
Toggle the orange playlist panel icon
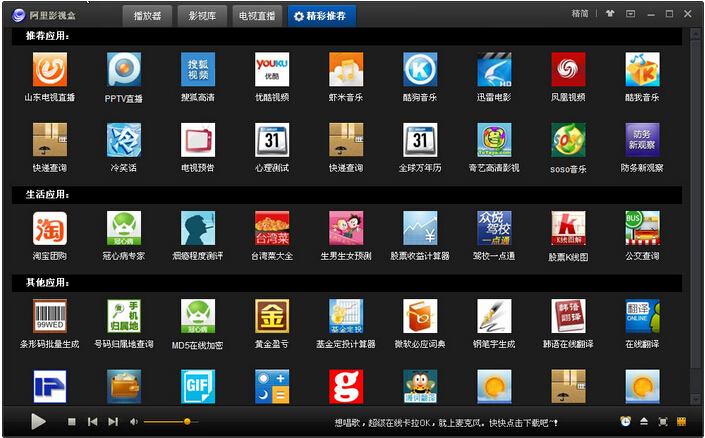click(682, 421)
